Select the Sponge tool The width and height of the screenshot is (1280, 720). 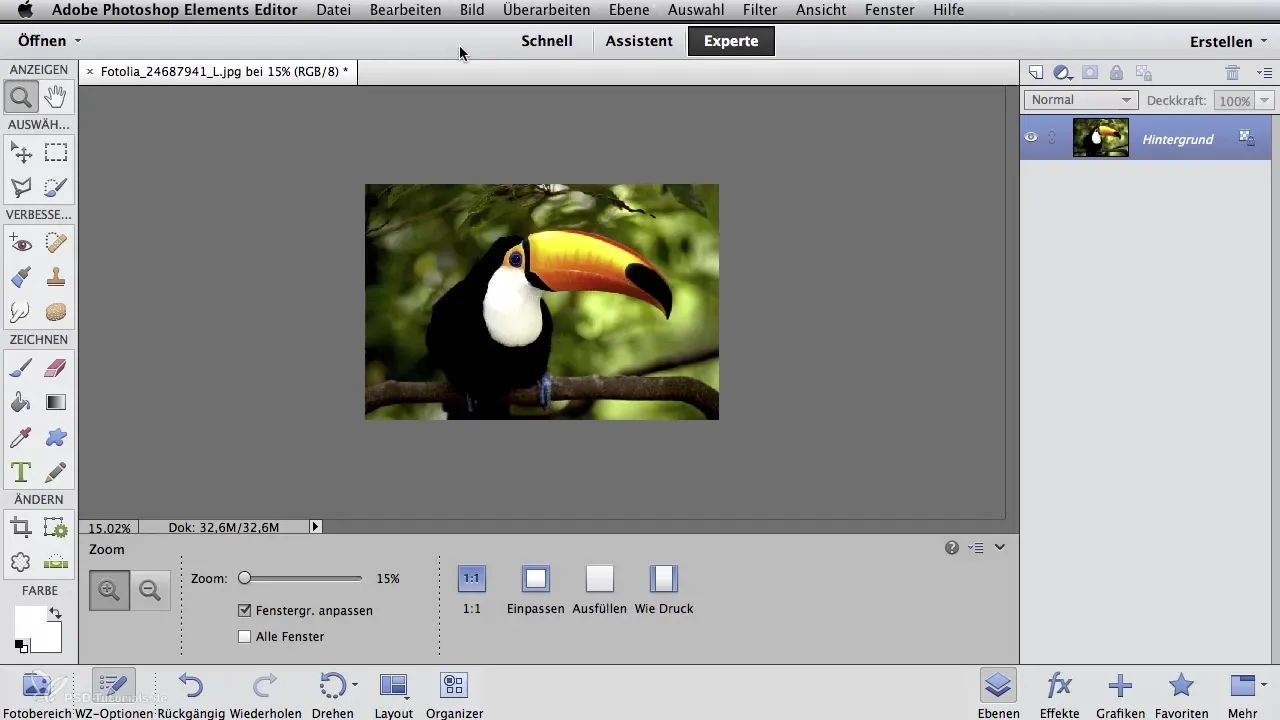(x=56, y=312)
